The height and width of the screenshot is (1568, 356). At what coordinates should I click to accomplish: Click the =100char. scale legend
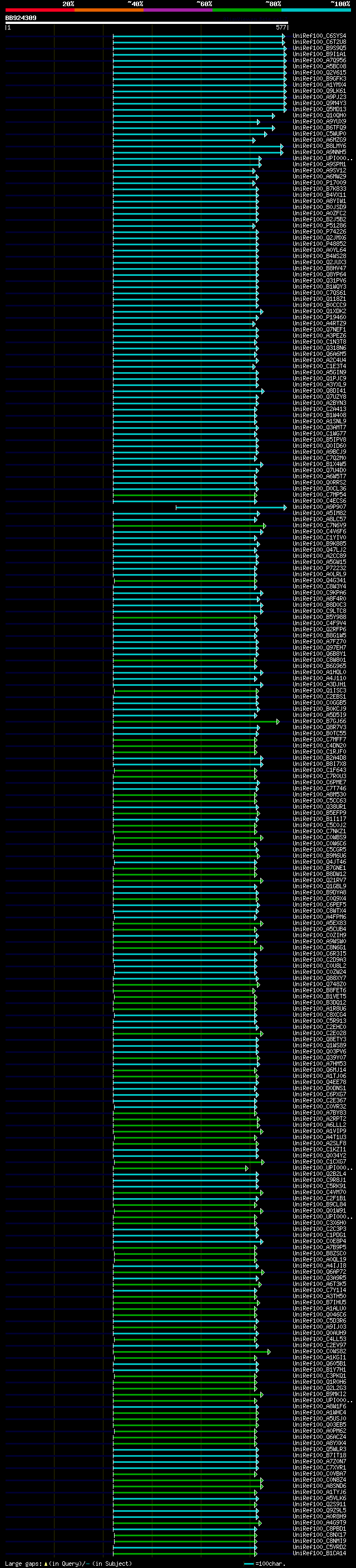click(x=265, y=1564)
